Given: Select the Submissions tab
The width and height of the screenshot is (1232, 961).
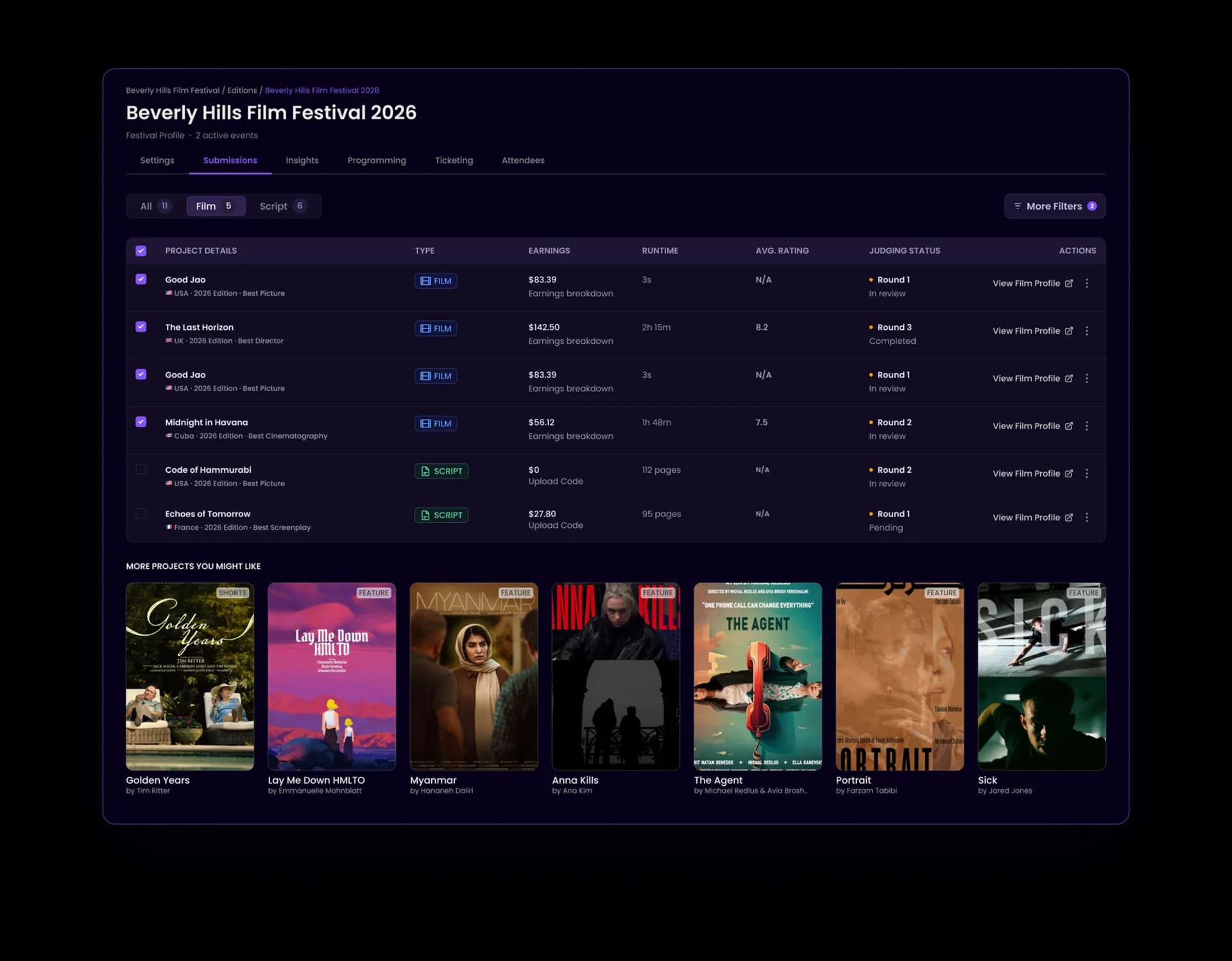Looking at the screenshot, I should click(230, 160).
